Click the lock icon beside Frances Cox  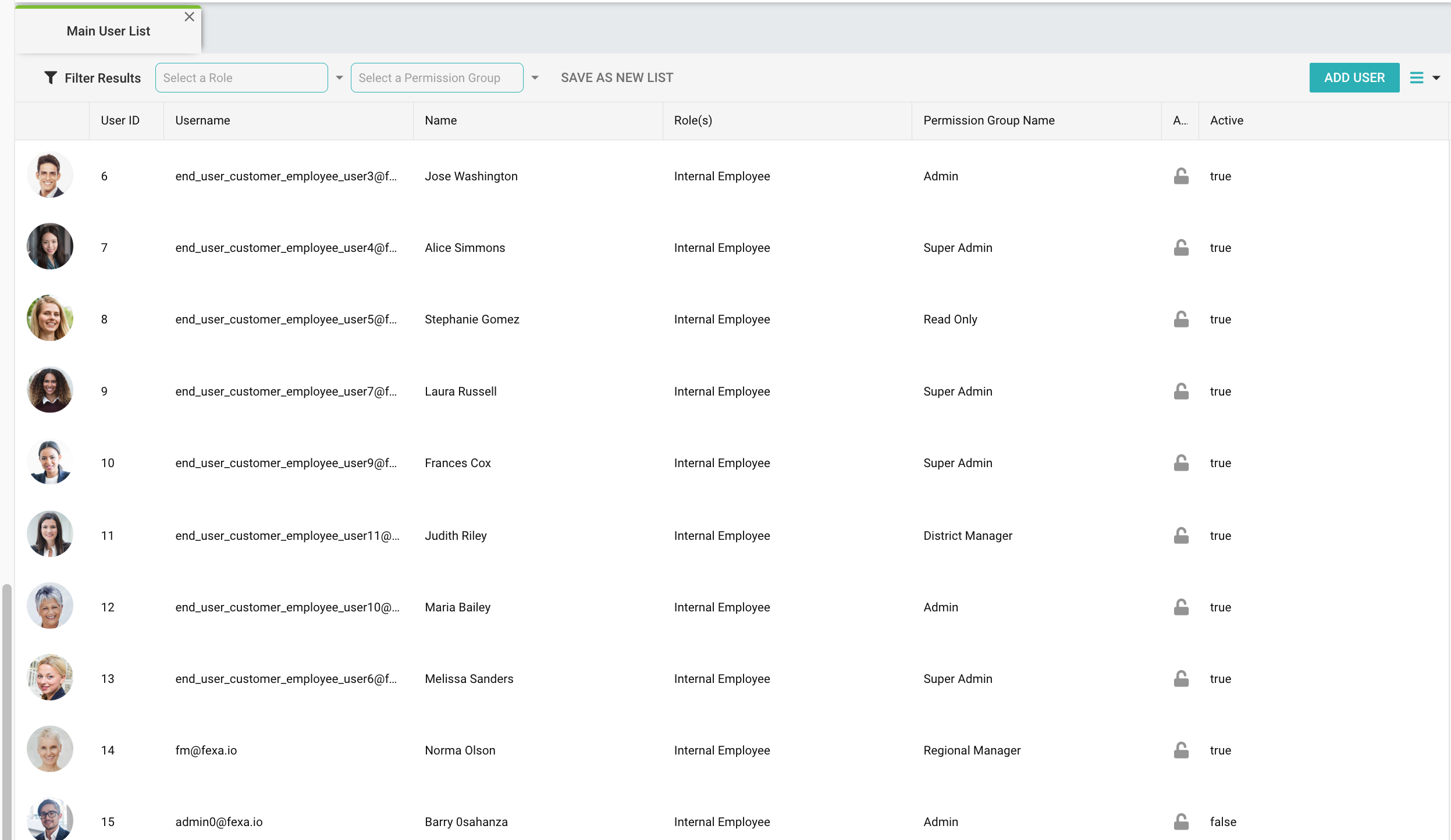coord(1181,462)
